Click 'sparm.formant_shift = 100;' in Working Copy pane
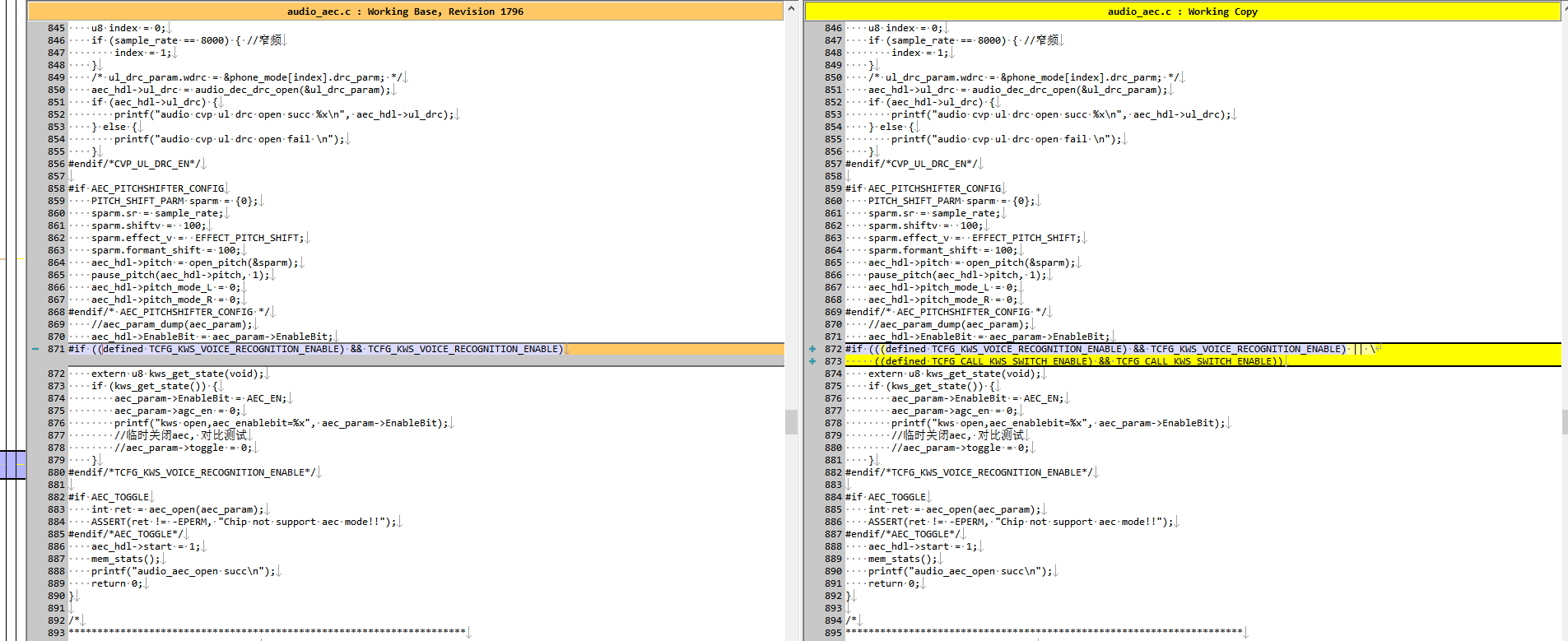Viewport: 1568px width, 641px height. click(x=943, y=250)
